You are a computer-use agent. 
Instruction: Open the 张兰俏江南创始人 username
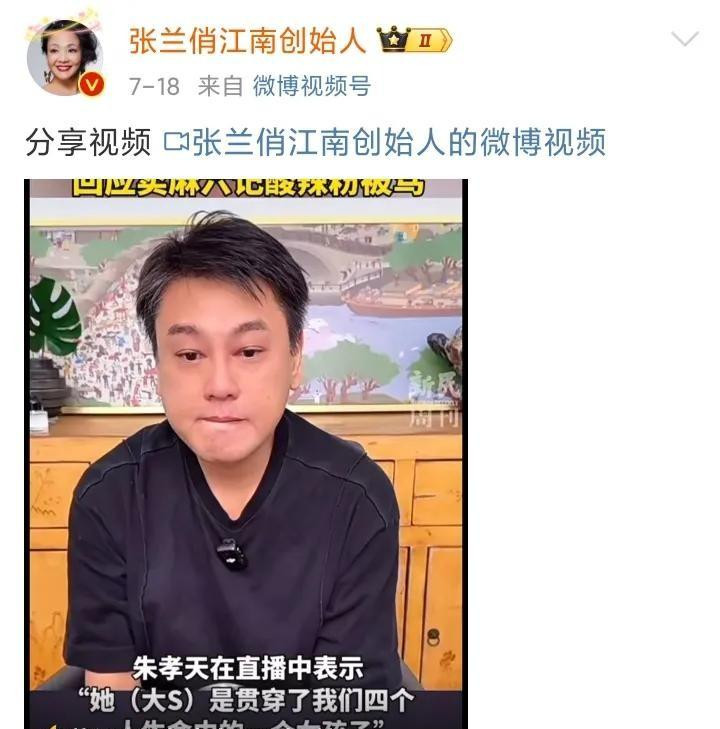[x=247, y=40]
